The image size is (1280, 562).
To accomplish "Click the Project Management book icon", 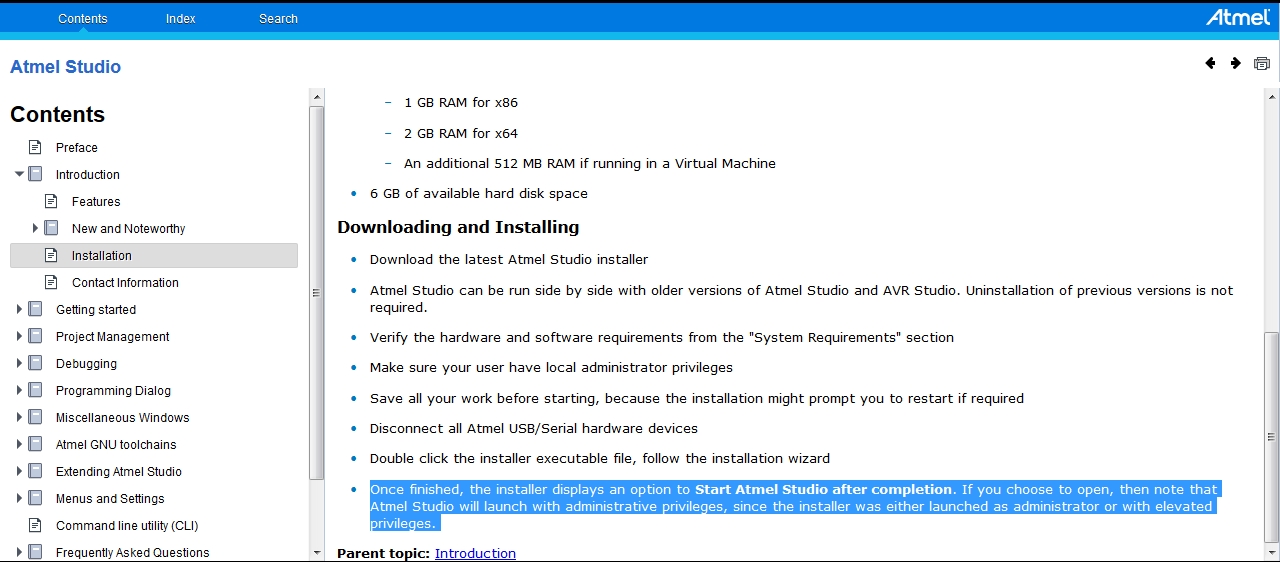I will pos(35,336).
